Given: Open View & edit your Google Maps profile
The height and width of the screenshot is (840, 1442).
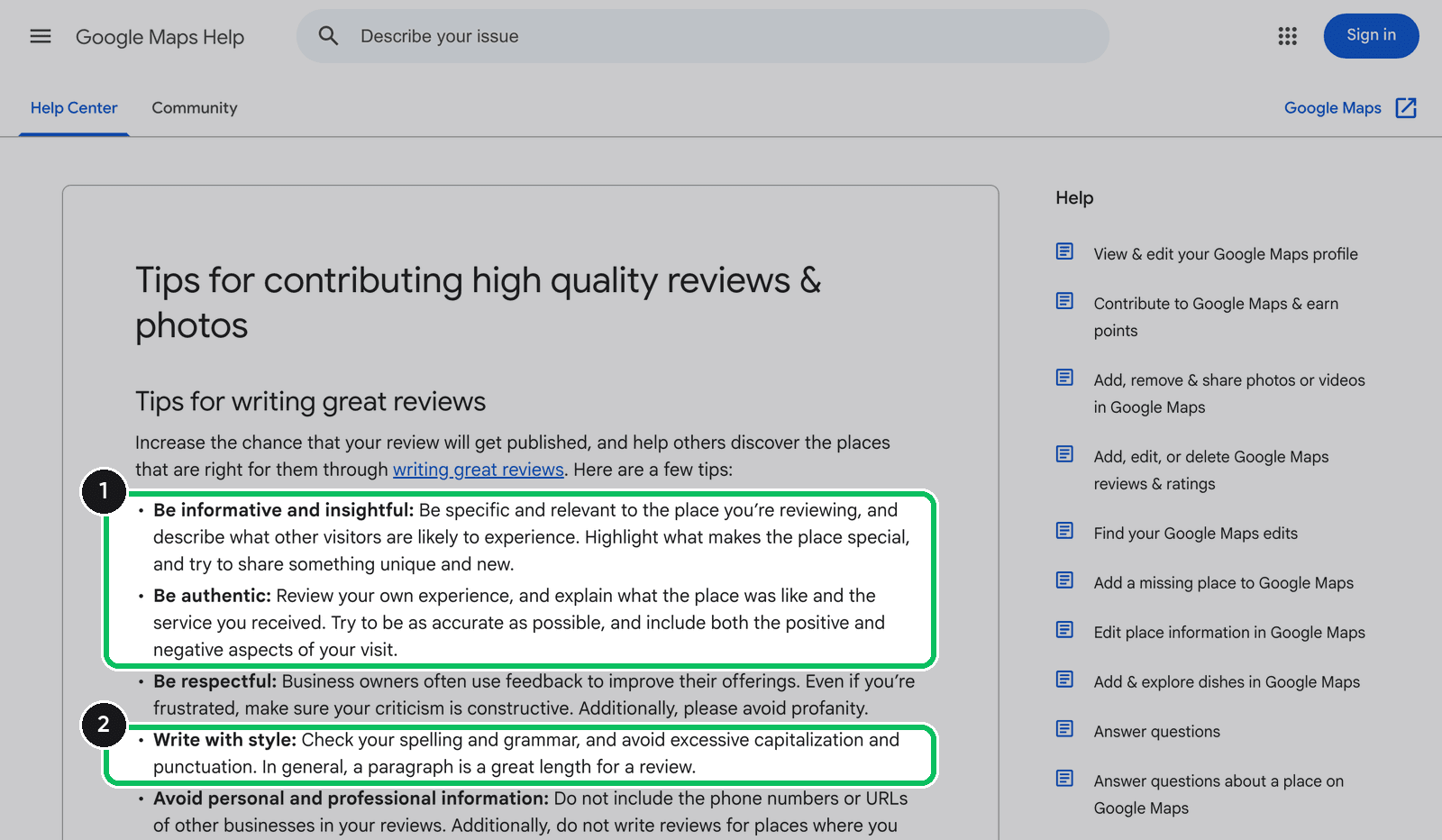Looking at the screenshot, I should [x=1226, y=254].
